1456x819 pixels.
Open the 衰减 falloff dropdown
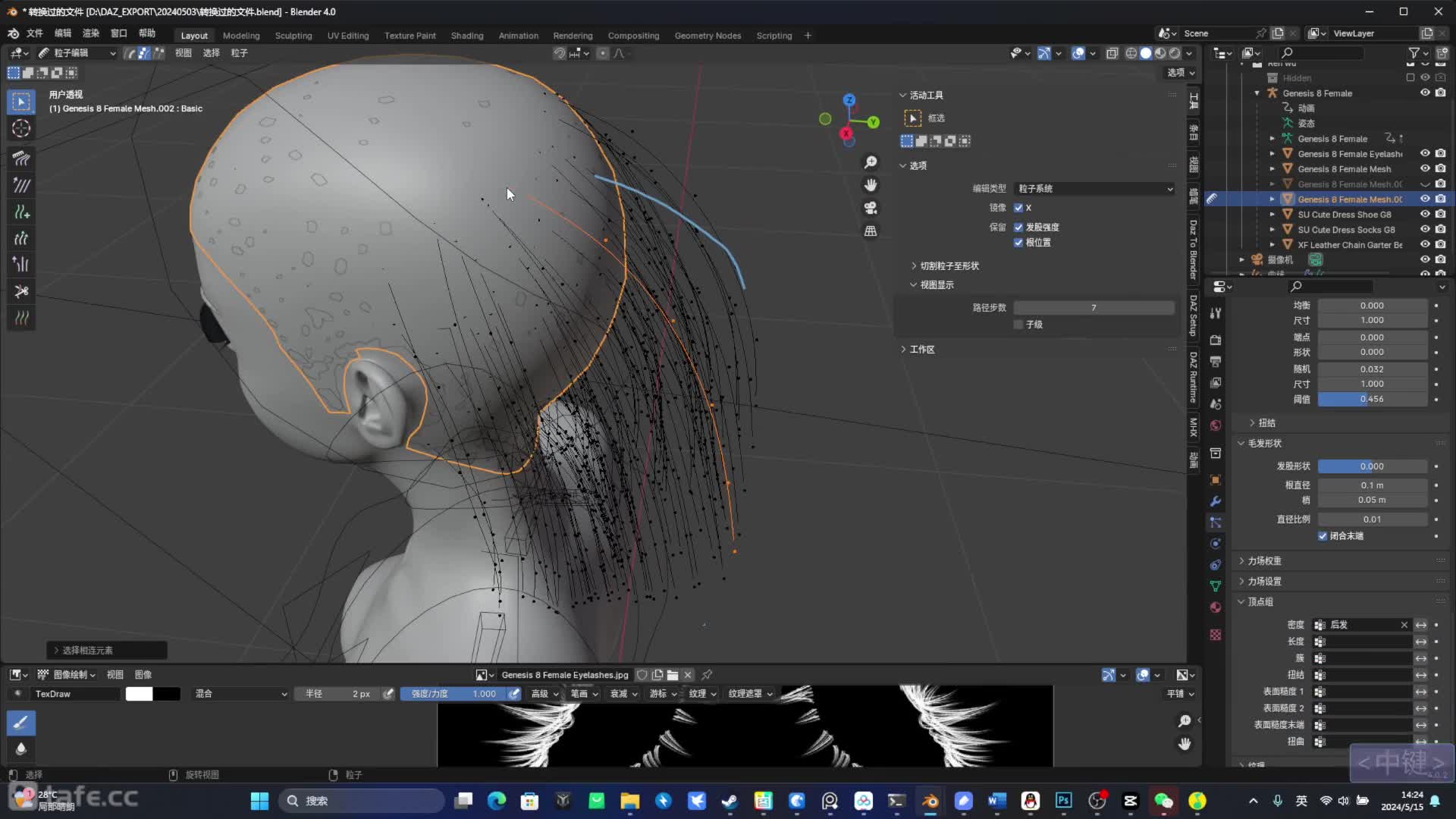[623, 694]
